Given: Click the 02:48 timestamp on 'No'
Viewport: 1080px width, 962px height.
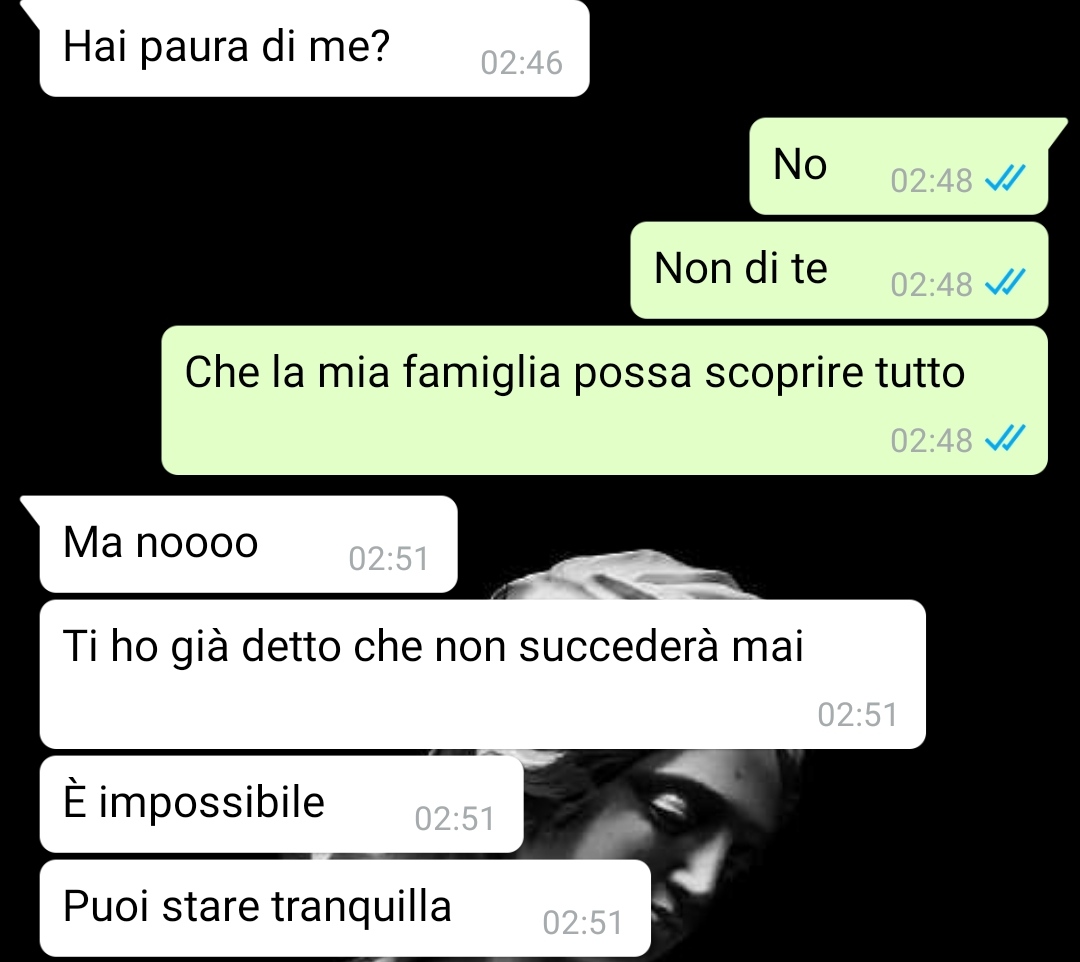Looking at the screenshot, I should click(931, 181).
